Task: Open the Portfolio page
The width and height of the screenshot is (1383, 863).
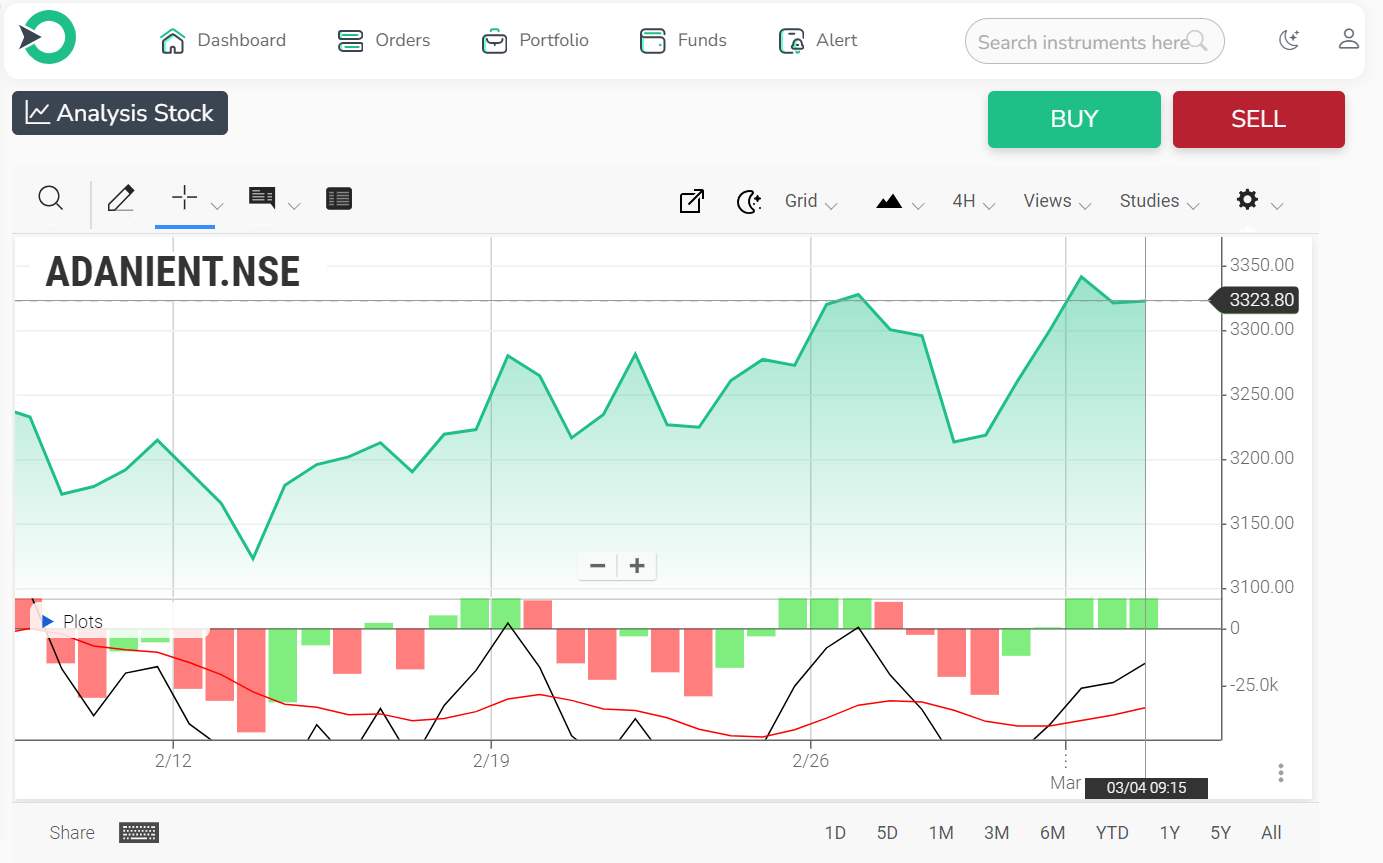Action: 535,41
